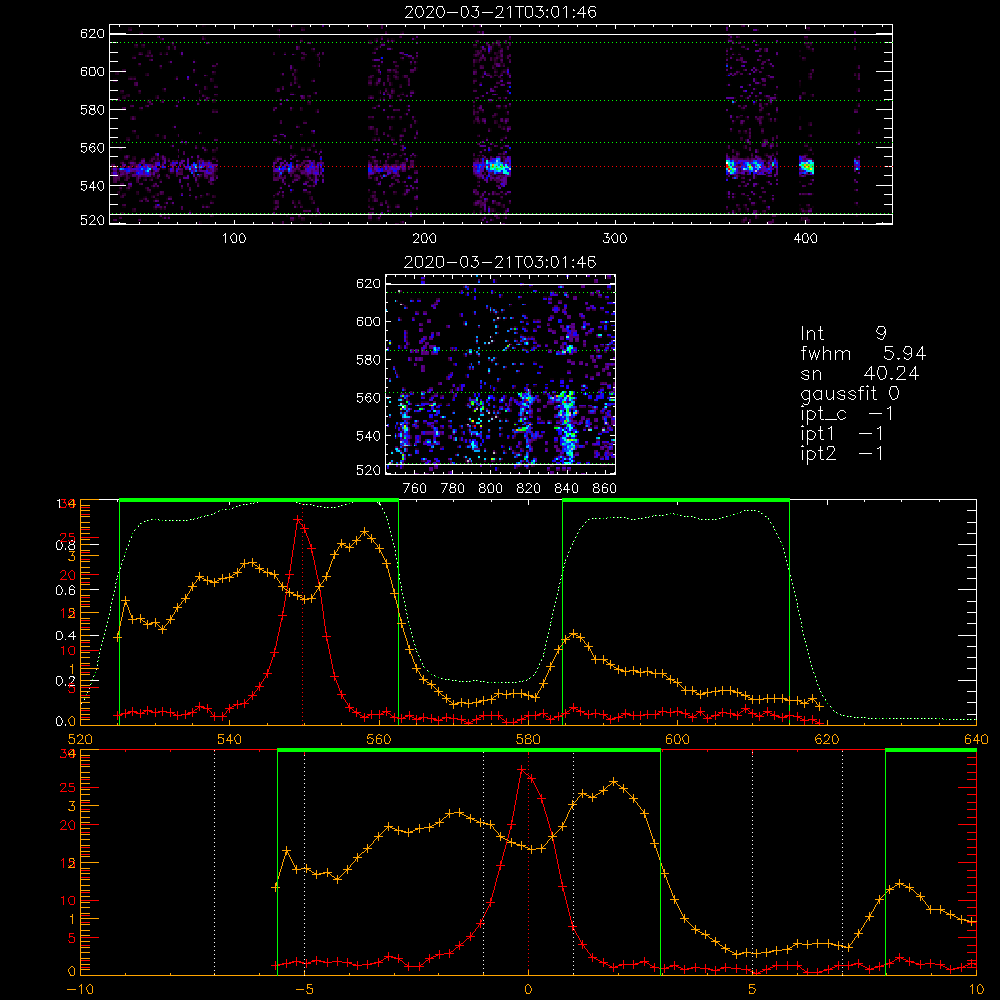Screen dimensions: 1000x1000
Task: Click the orange curve maximum in the 520–640 plot
Action: pyautogui.click(x=364, y=531)
